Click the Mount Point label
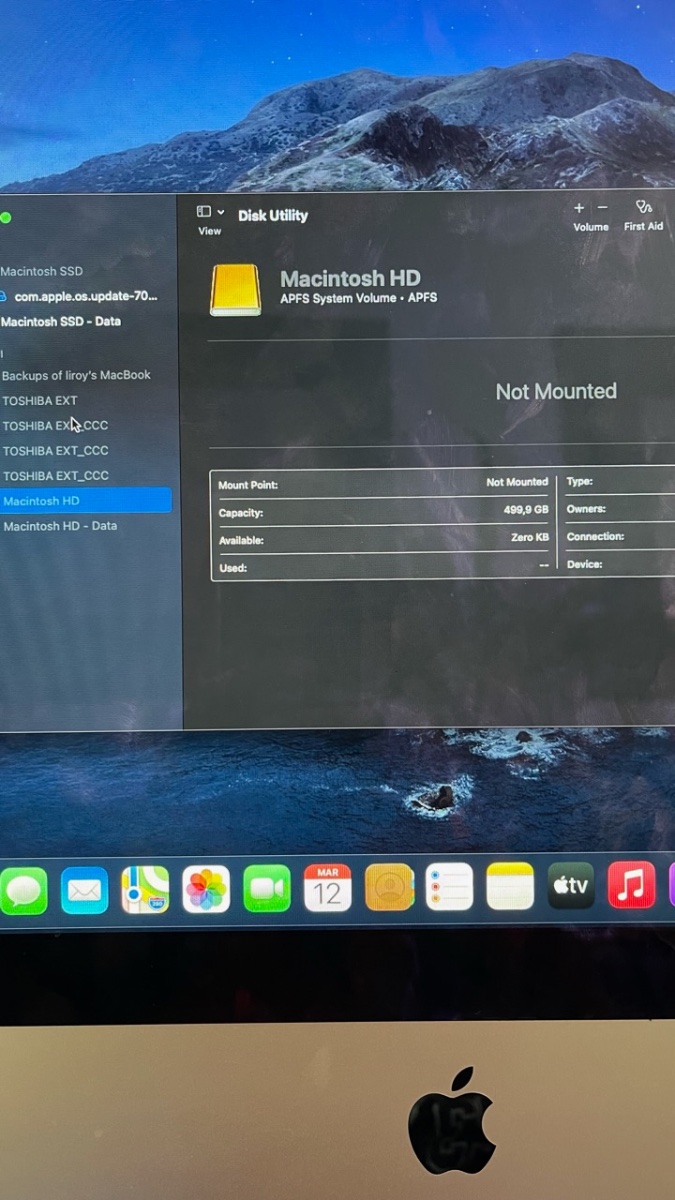 pyautogui.click(x=248, y=485)
